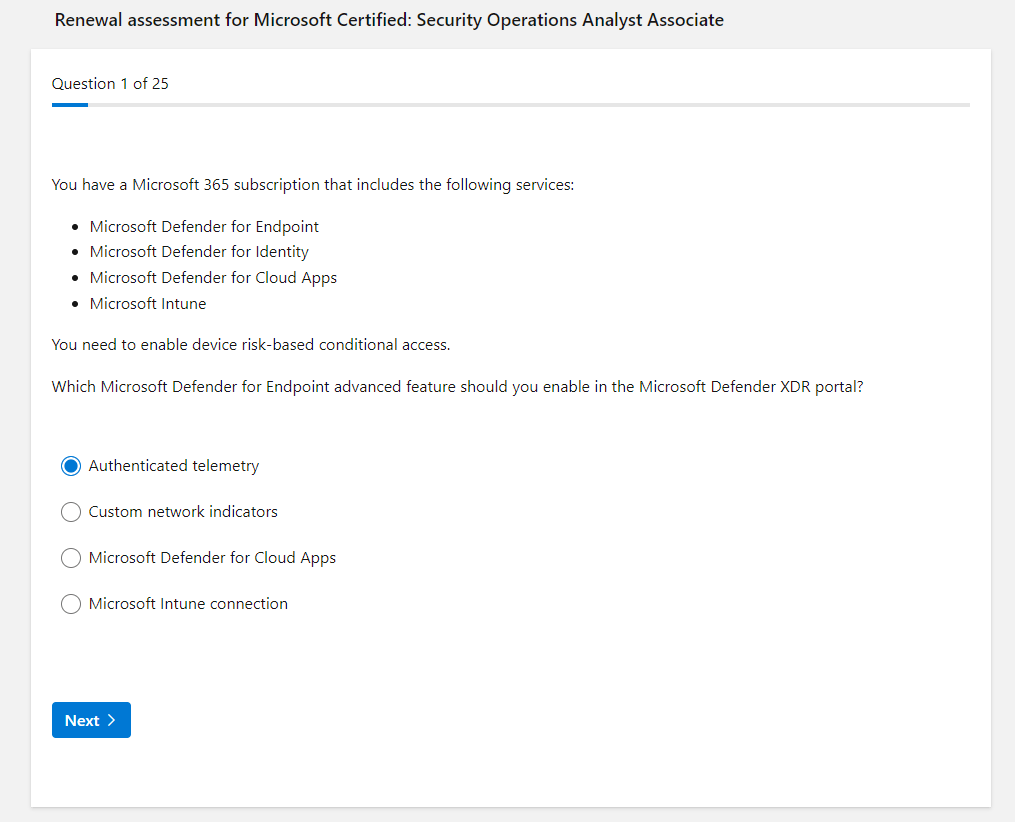Click the "Microsoft Intune" bulleted list item
The image size is (1015, 822).
[x=148, y=304]
